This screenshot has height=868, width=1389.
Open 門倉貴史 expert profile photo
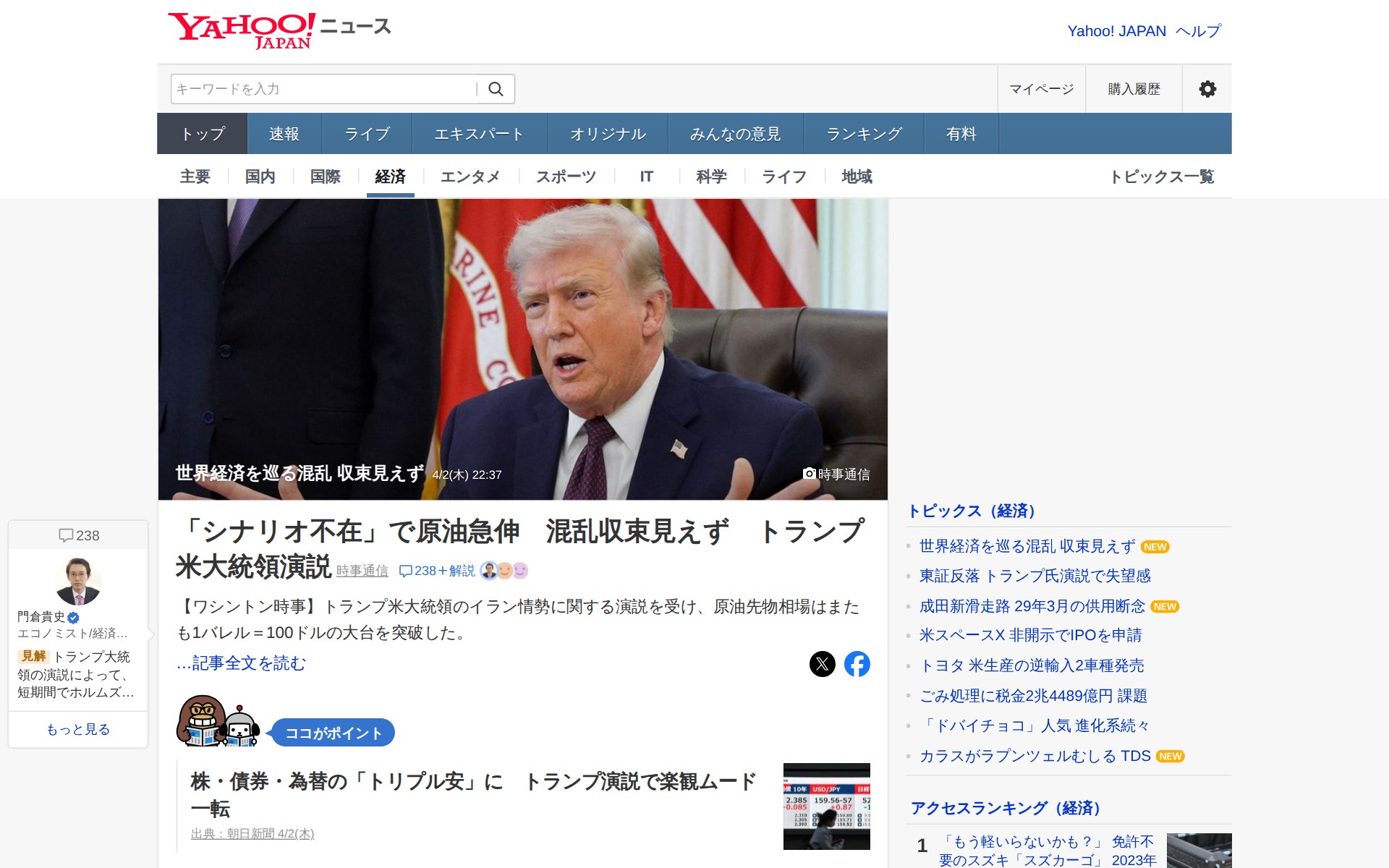(x=78, y=582)
